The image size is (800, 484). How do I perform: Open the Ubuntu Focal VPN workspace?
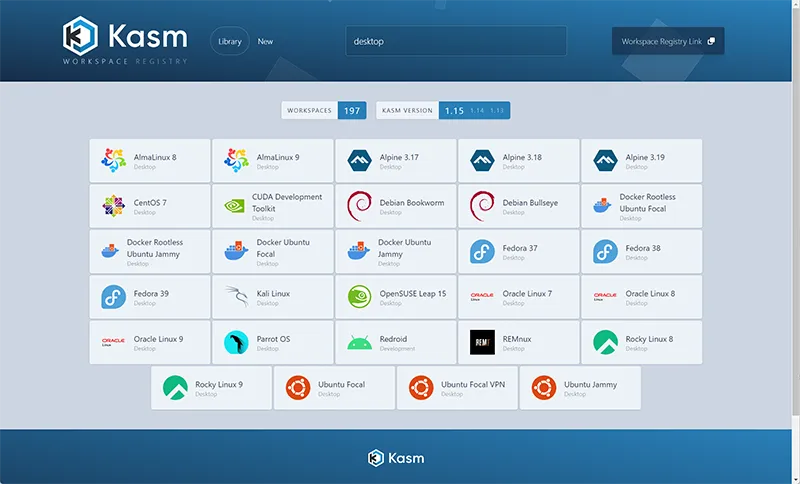(457, 388)
